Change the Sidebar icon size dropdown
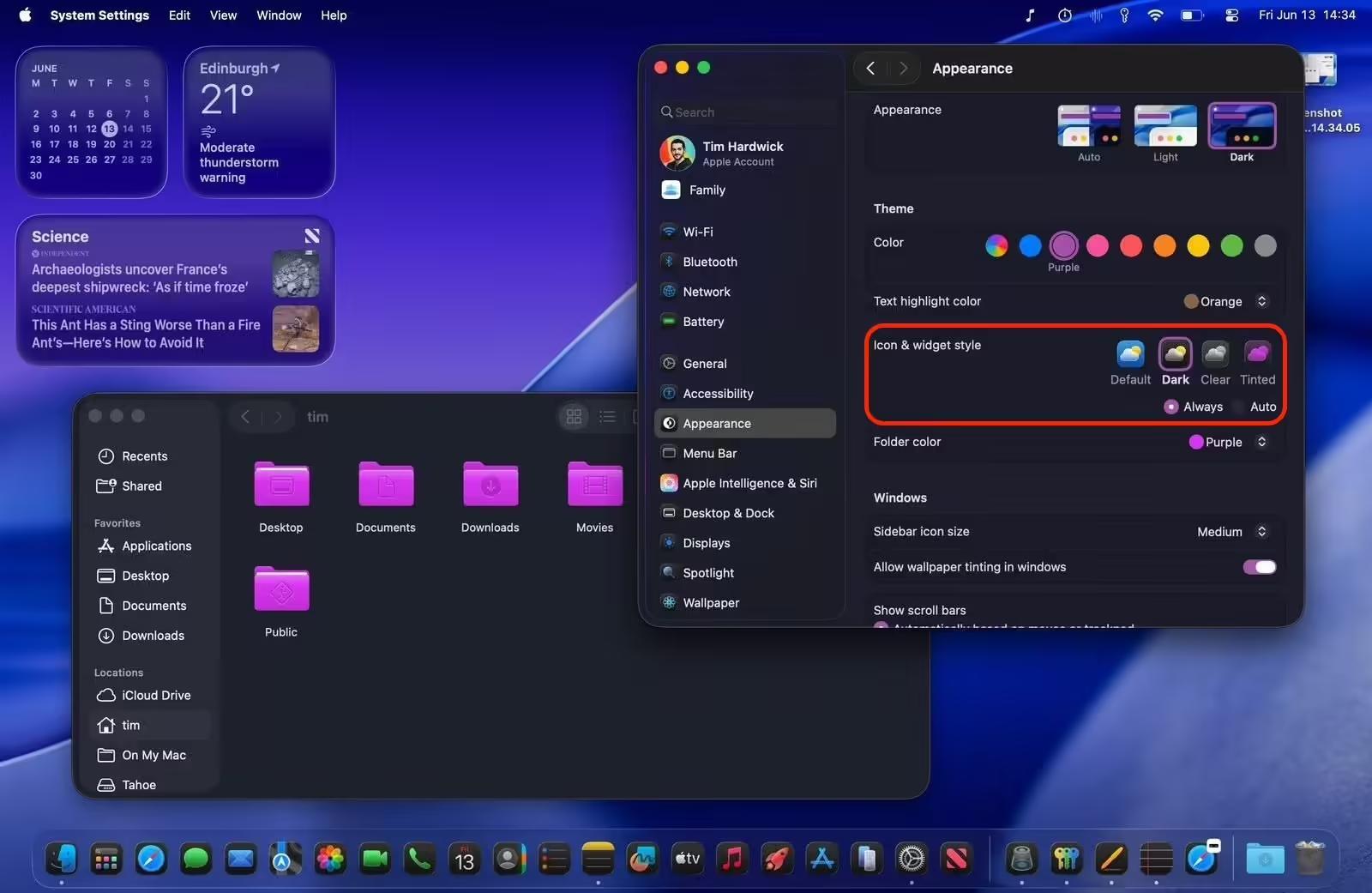 coord(1231,532)
